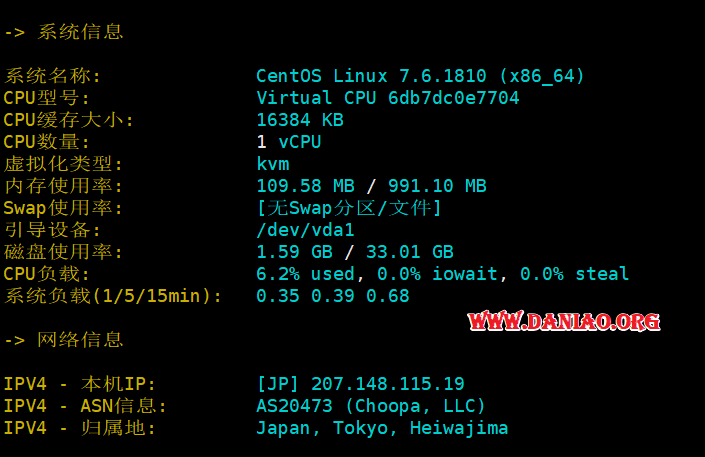The height and width of the screenshot is (457, 705).
Task: Click the 0.35 0.39 0.68 load averages
Action: 333,296
